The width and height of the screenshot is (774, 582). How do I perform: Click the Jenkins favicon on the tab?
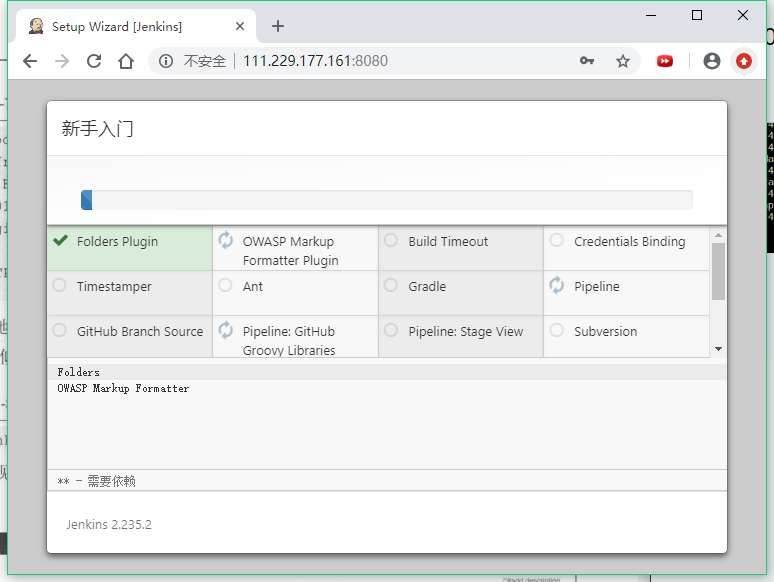point(36,26)
